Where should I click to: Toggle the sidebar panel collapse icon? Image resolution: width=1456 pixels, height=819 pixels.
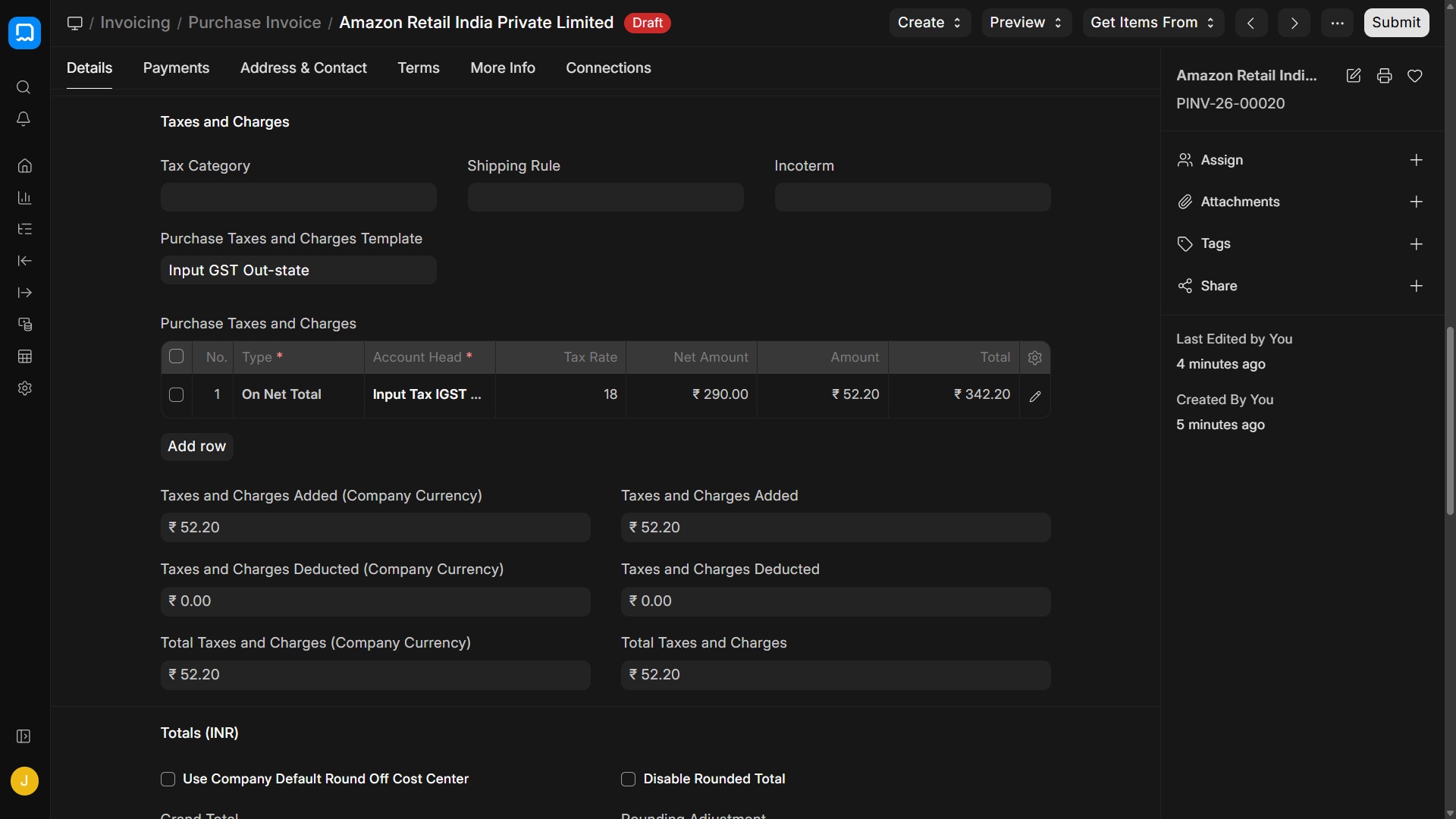(24, 736)
